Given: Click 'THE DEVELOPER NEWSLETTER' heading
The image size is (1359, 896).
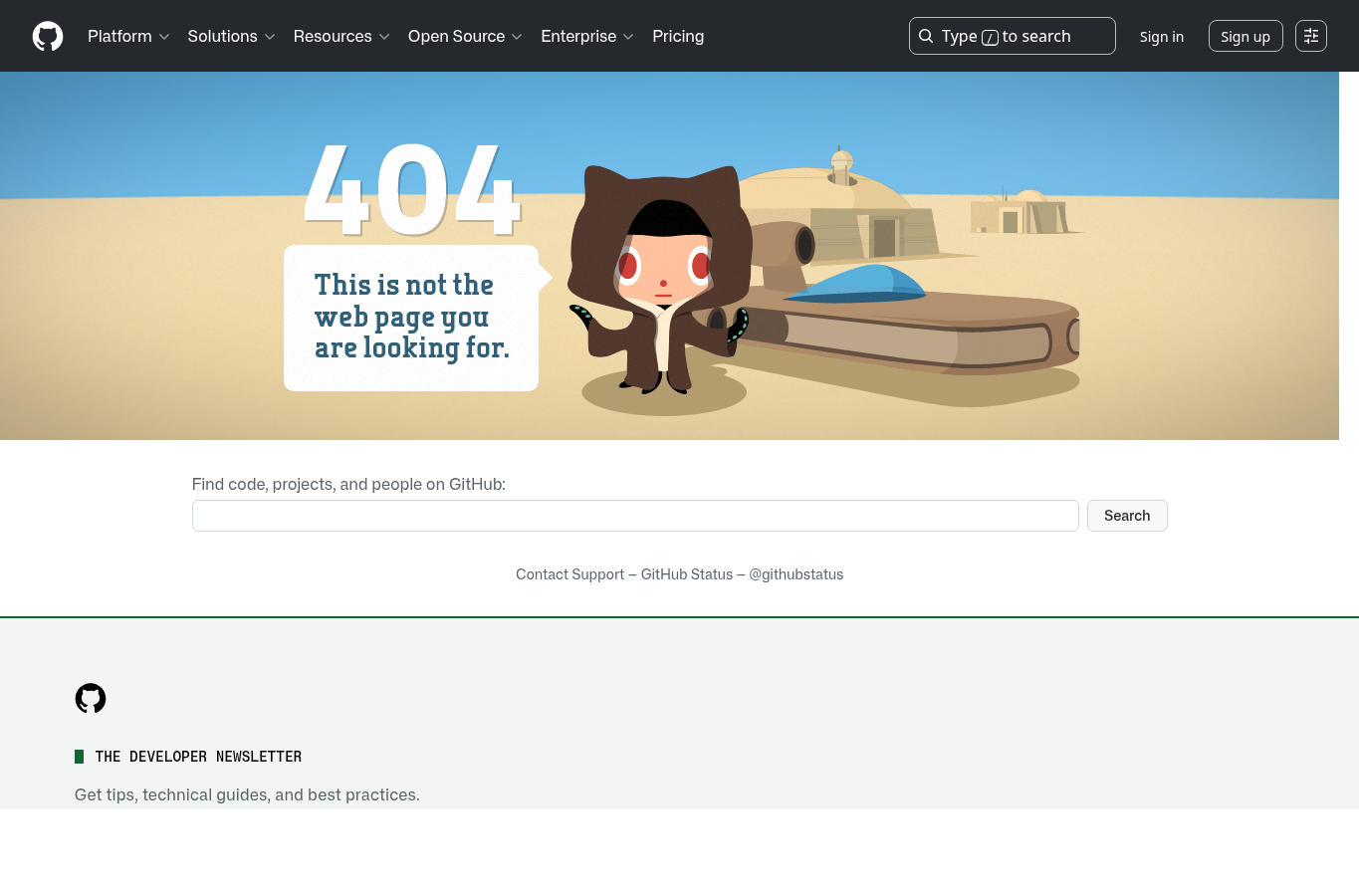Looking at the screenshot, I should (x=198, y=757).
